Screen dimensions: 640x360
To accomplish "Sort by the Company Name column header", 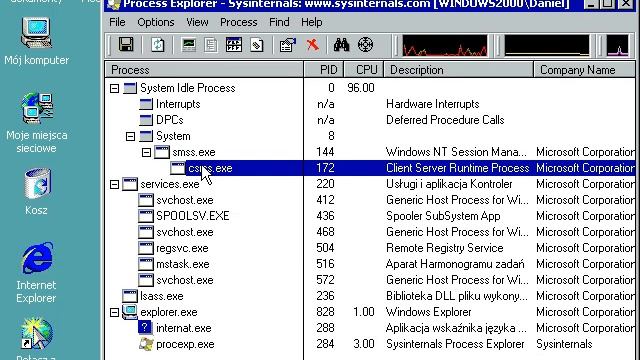I will (x=584, y=70).
